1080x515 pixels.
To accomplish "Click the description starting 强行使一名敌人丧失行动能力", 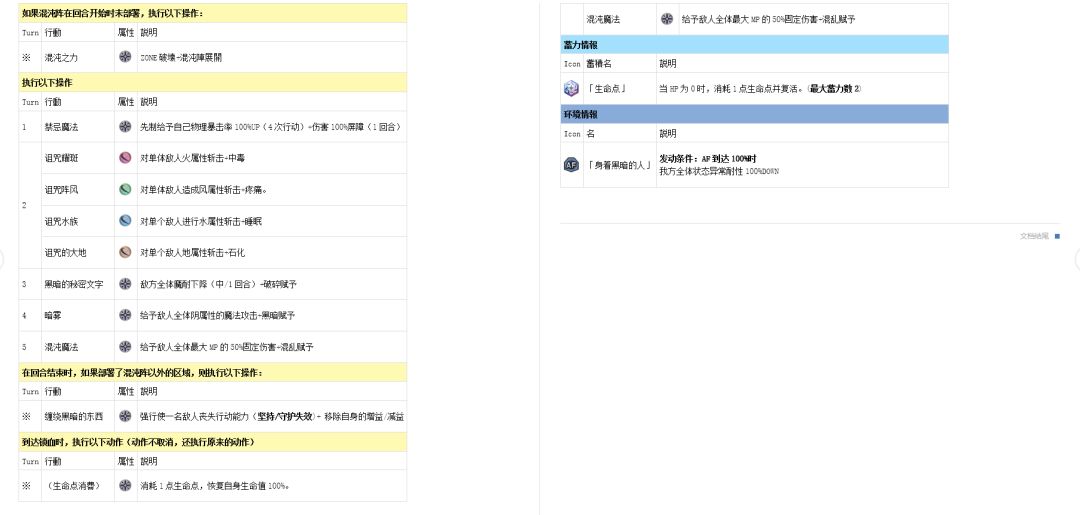I will 272,417.
